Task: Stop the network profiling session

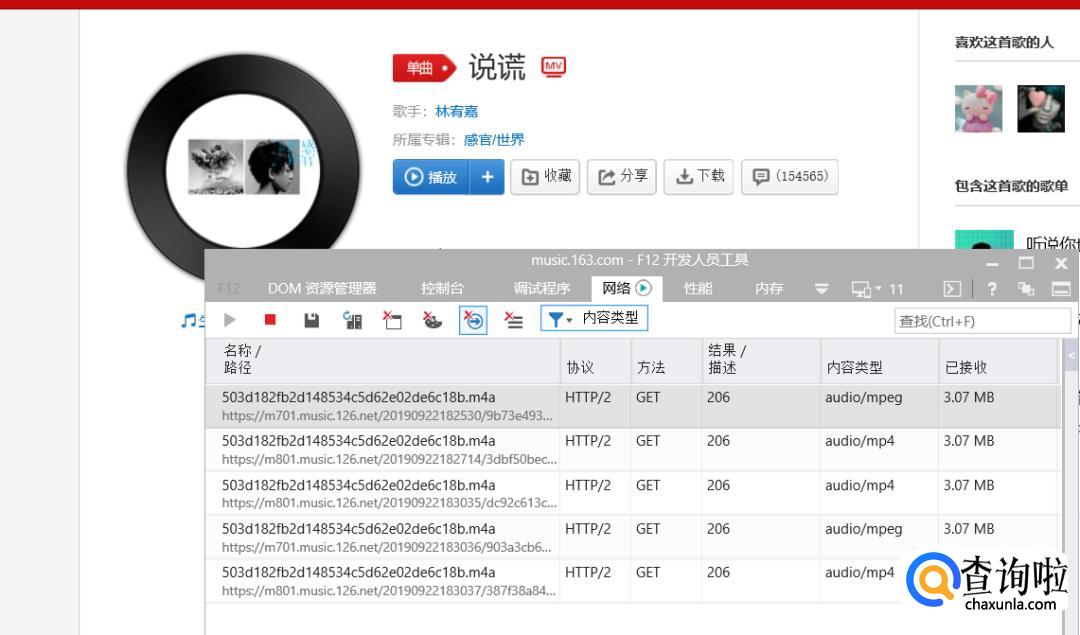Action: (270, 320)
